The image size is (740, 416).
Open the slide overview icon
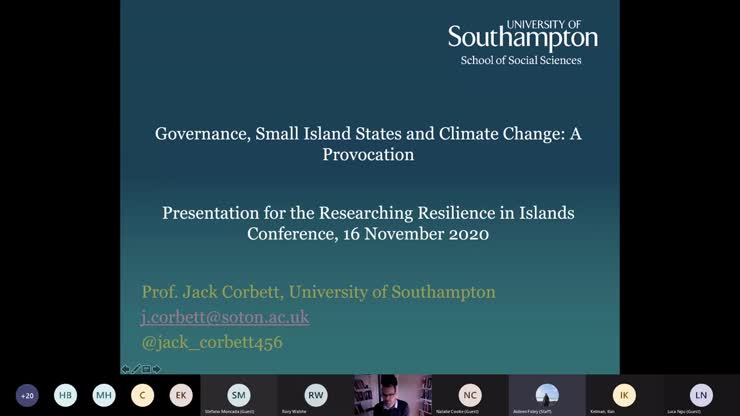[x=146, y=369]
